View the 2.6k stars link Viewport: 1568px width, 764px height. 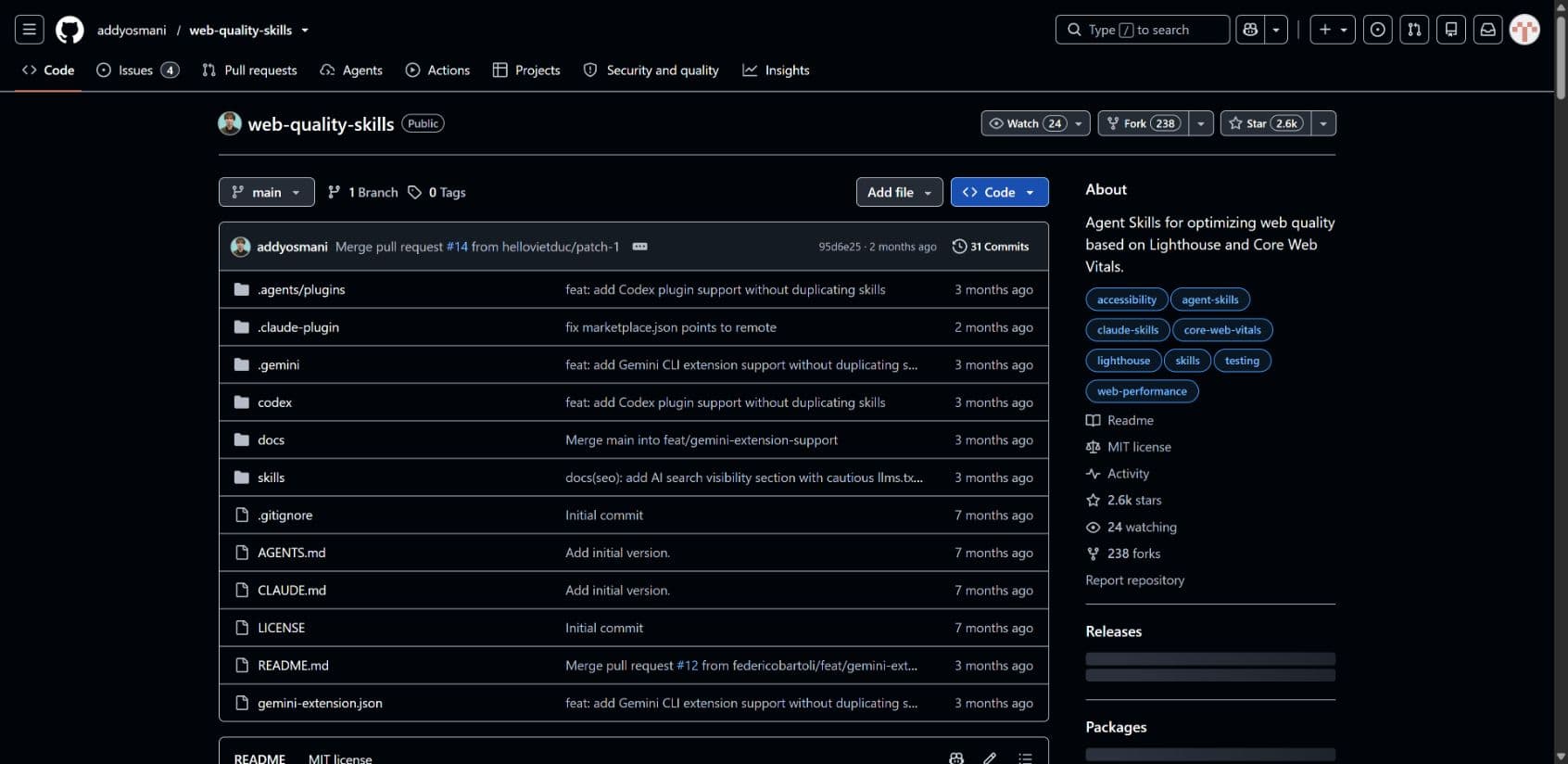point(1124,500)
